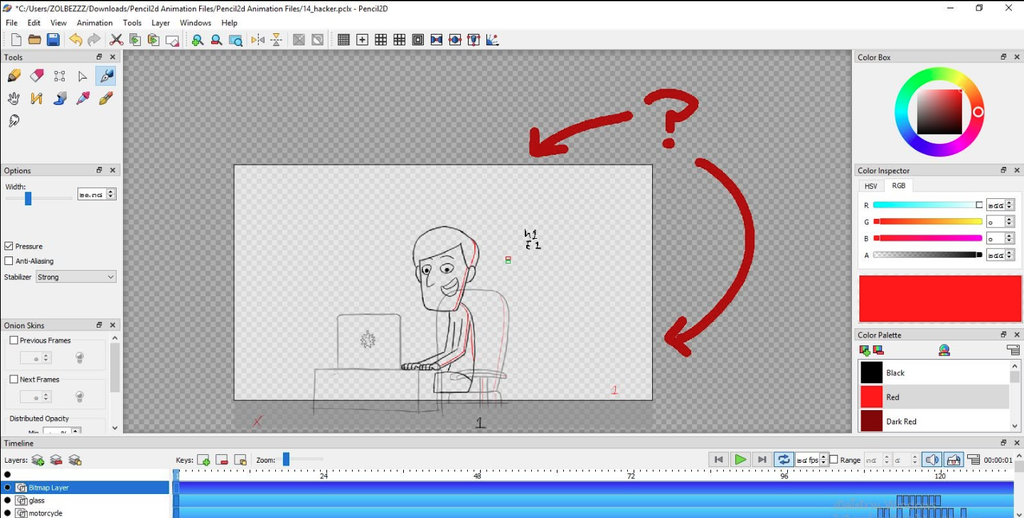
Task: Open the Color Palette options menu
Action: [x=1013, y=351]
